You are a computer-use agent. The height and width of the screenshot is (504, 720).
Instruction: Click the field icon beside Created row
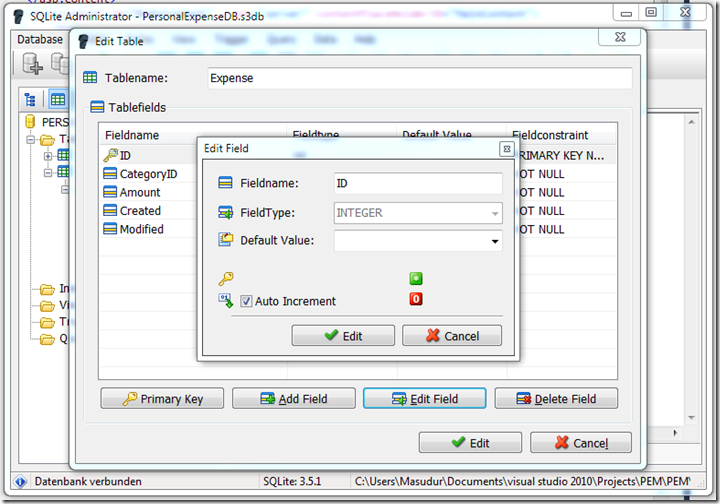110,210
